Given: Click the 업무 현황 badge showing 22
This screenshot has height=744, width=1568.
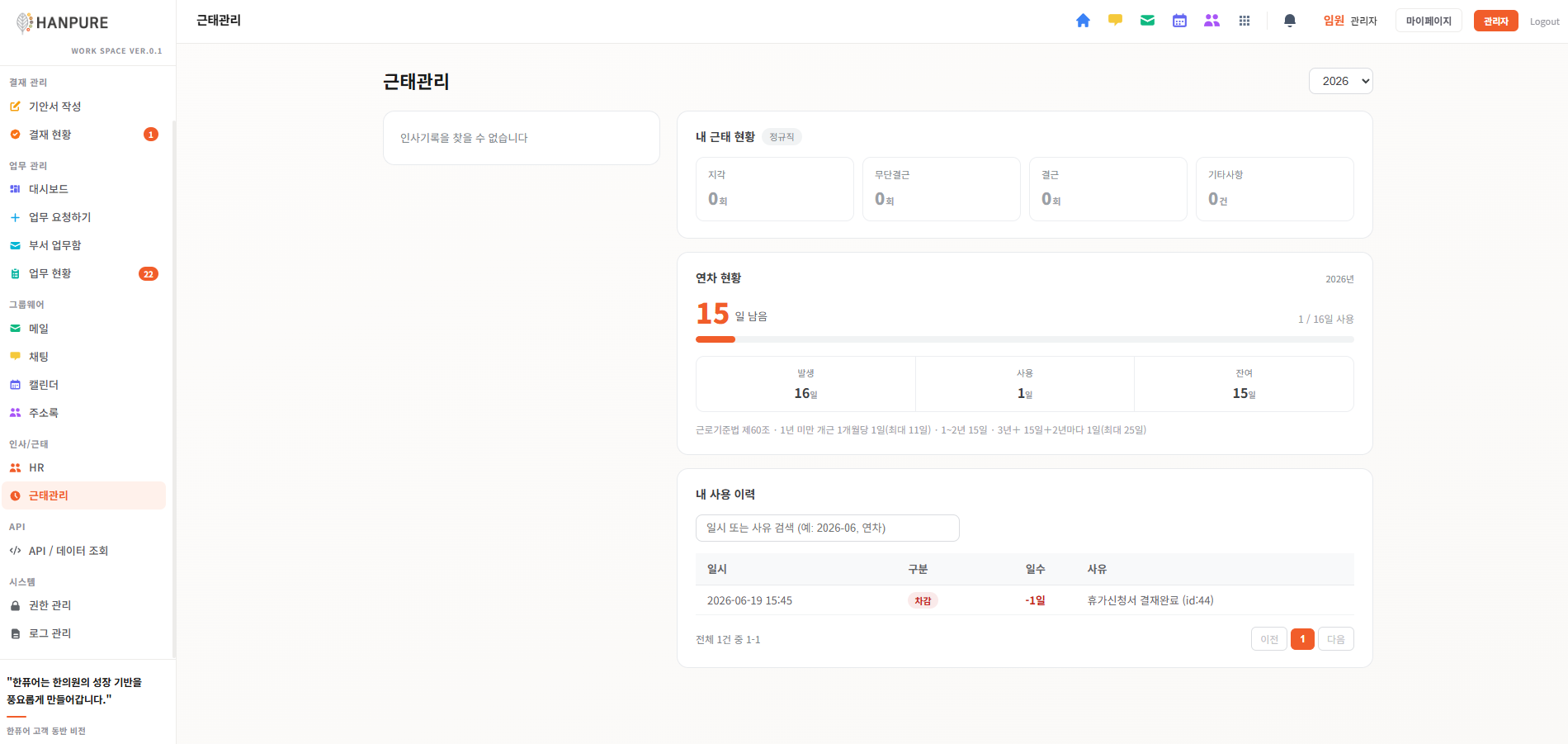Looking at the screenshot, I should click(x=149, y=274).
